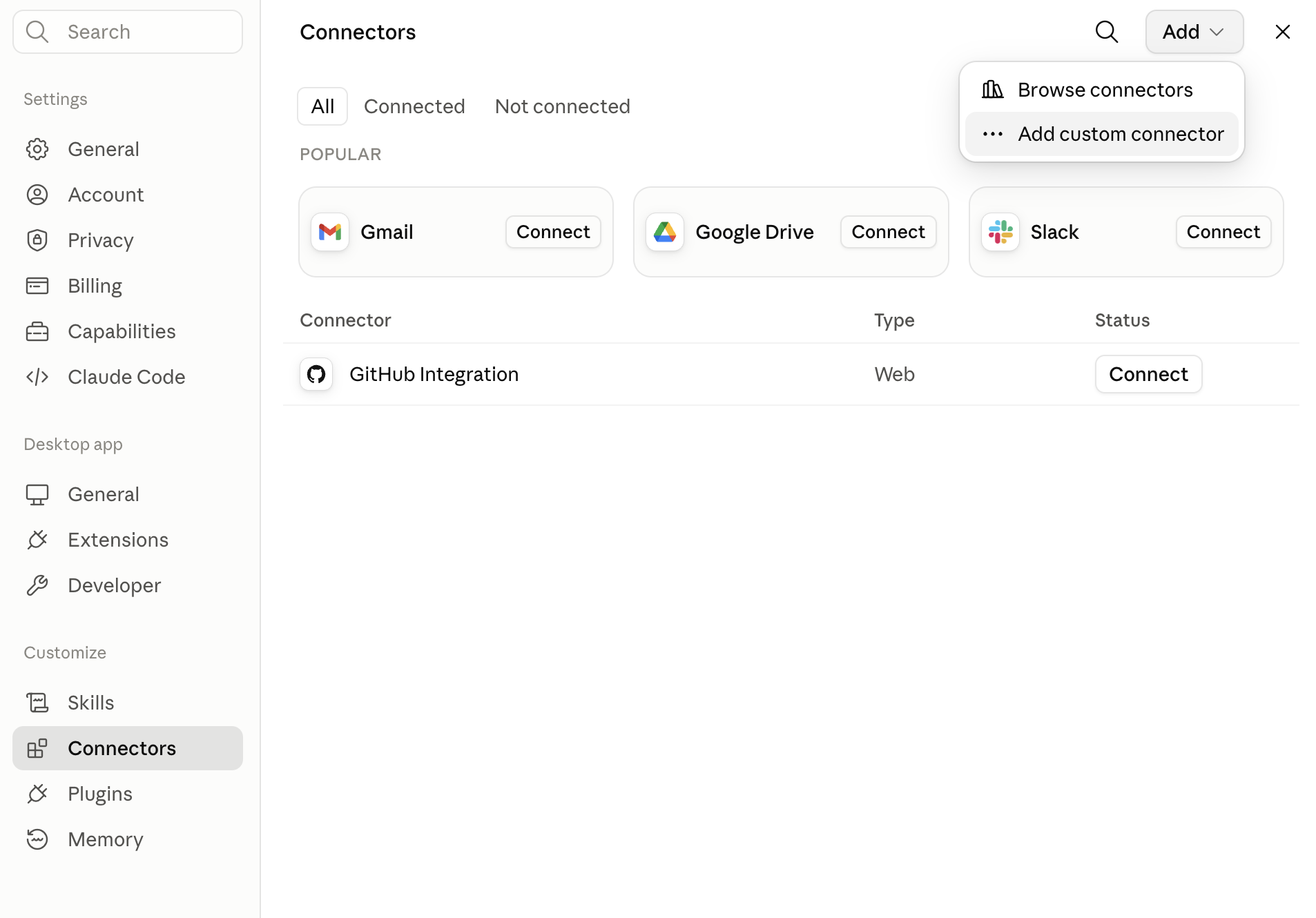Click the Slack card title
The image size is (1316, 918).
tap(1054, 232)
